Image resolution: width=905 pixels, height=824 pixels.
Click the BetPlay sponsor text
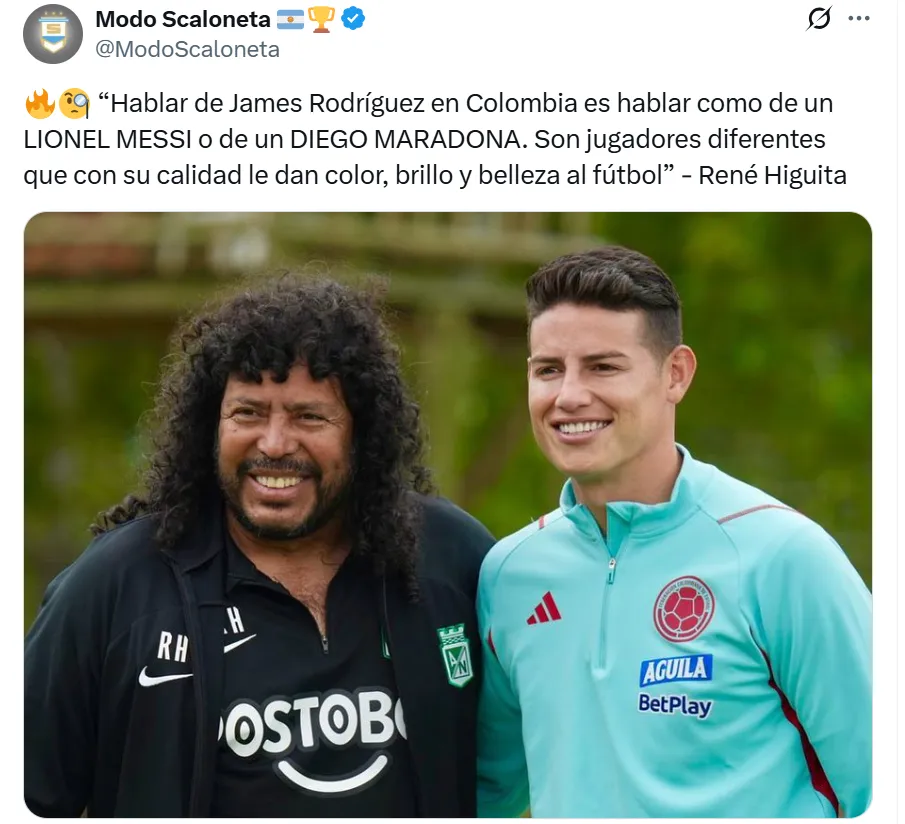pos(675,705)
